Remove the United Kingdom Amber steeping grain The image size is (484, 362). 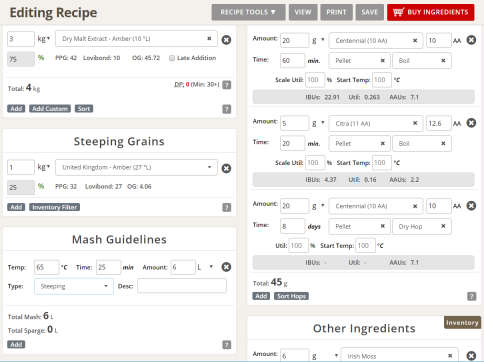pos(226,168)
